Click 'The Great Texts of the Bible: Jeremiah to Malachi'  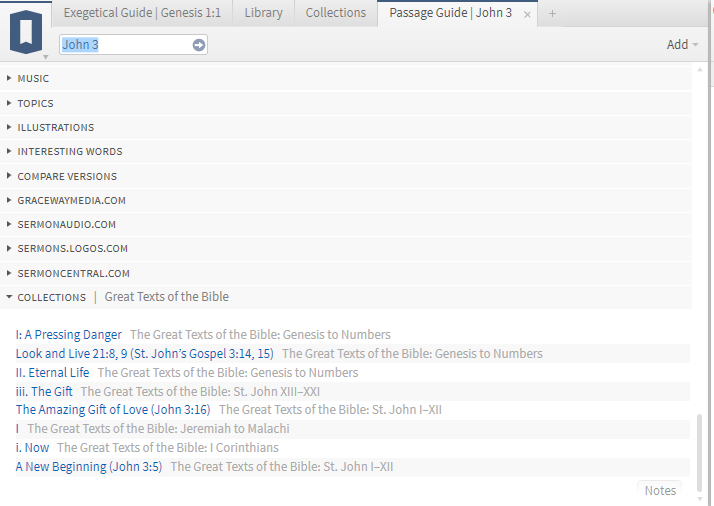coord(158,429)
